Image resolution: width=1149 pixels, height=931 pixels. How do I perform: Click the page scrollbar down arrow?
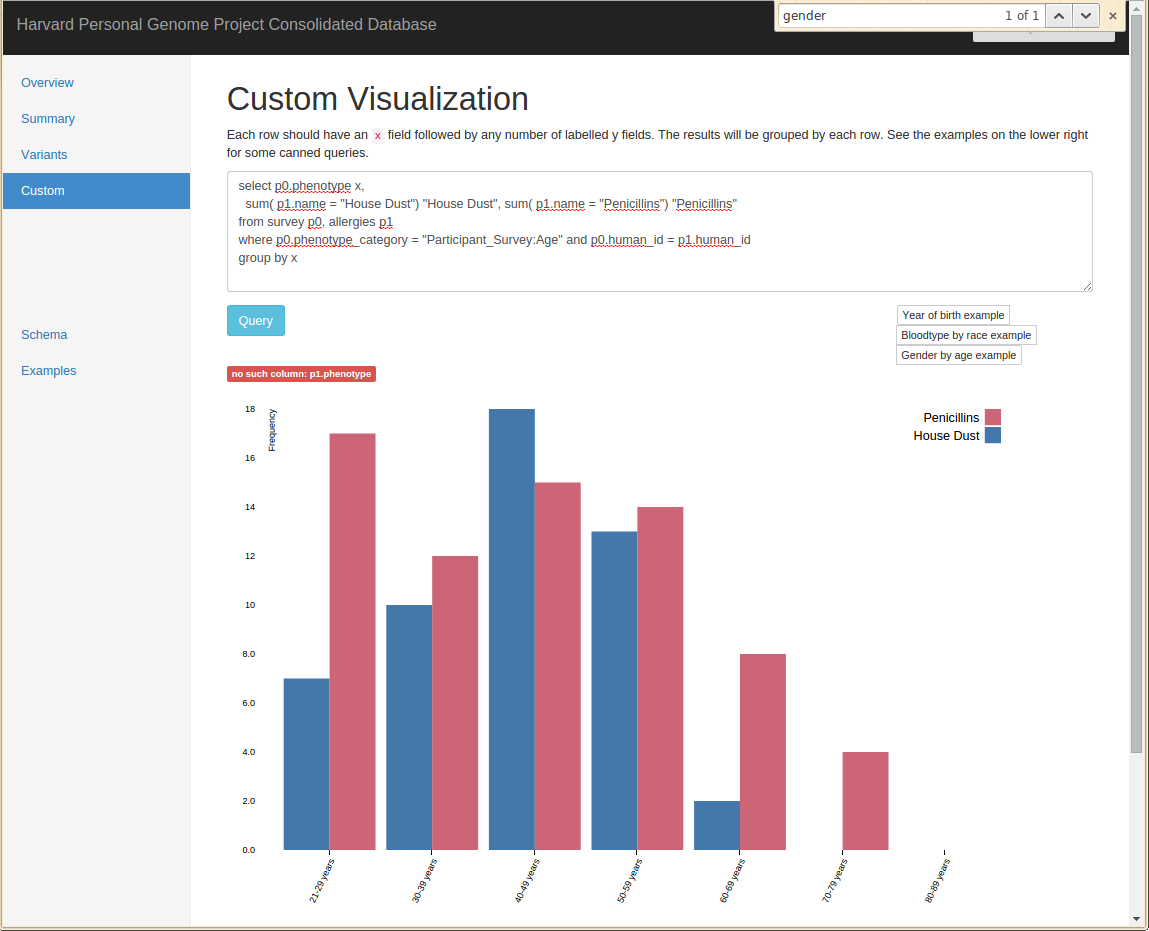(1136, 918)
